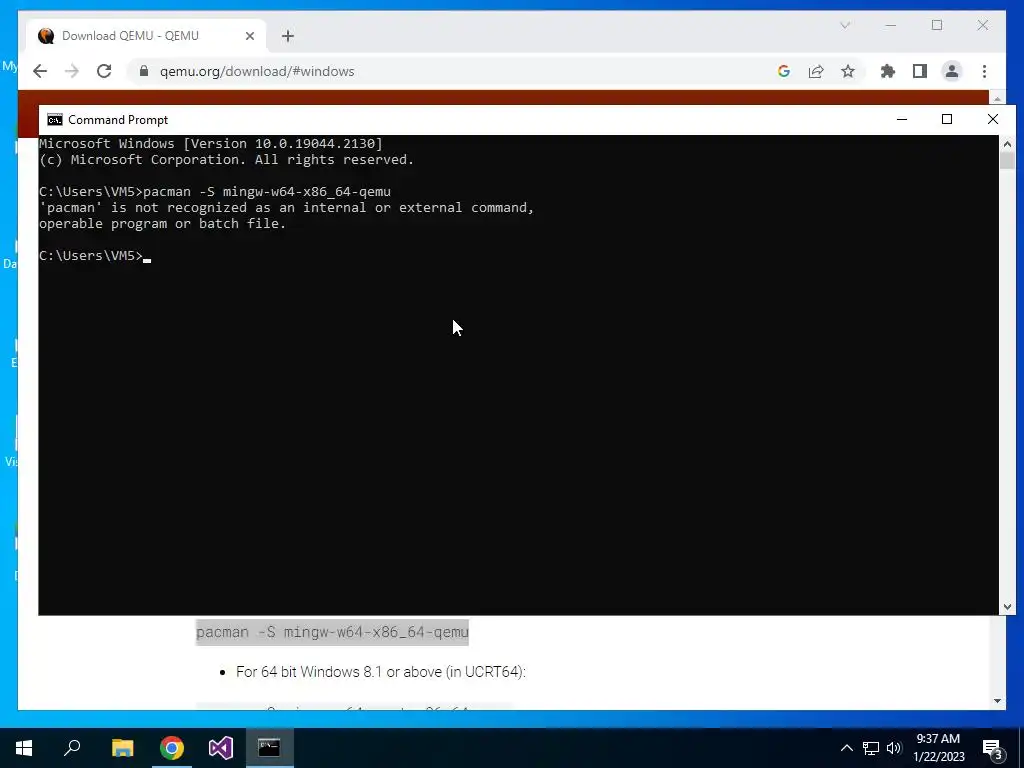Image resolution: width=1024 pixels, height=768 pixels.
Task: Click Command Prompt taskbar icon
Action: click(x=270, y=748)
